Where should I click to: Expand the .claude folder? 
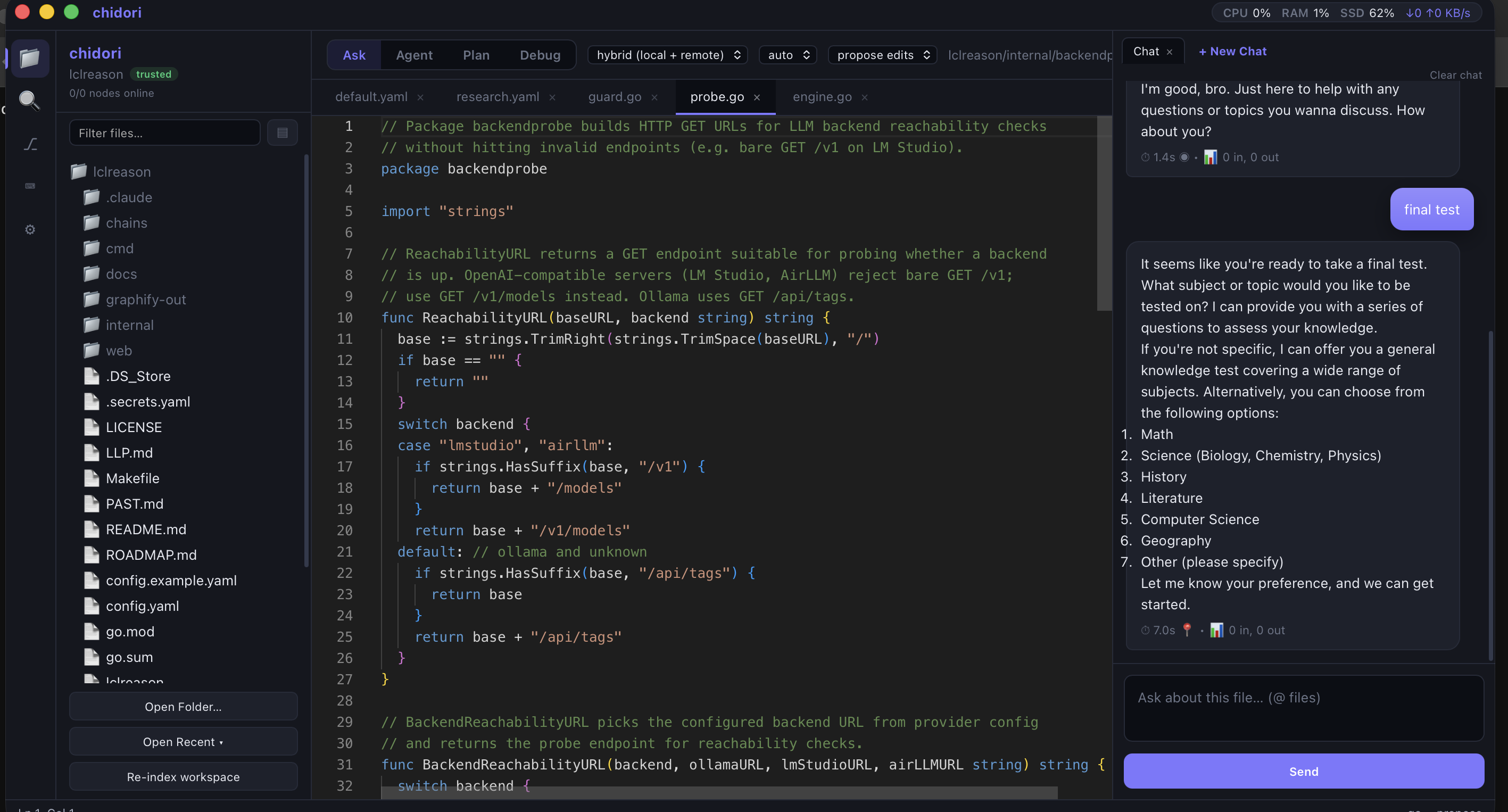129,197
